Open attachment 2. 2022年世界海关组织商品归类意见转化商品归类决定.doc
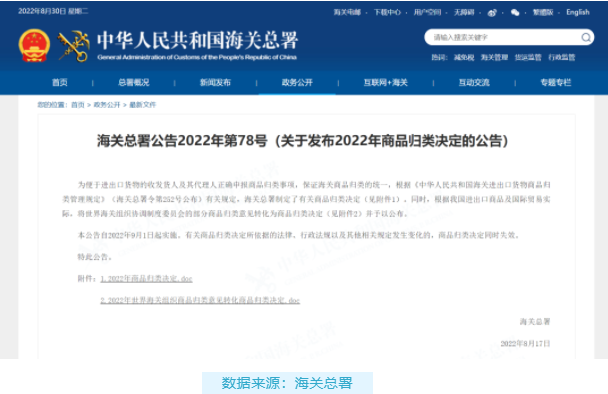The width and height of the screenshot is (608, 394). coord(200,300)
